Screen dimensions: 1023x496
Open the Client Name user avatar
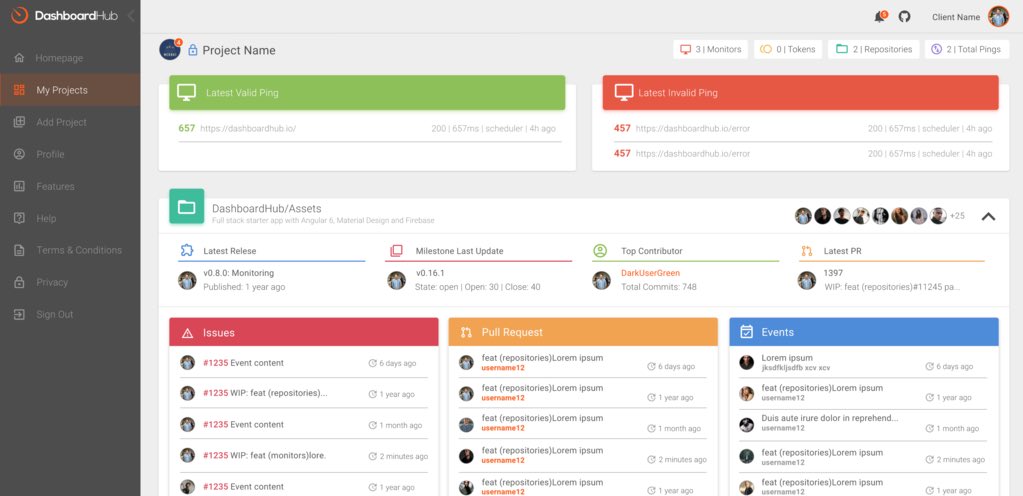(998, 17)
